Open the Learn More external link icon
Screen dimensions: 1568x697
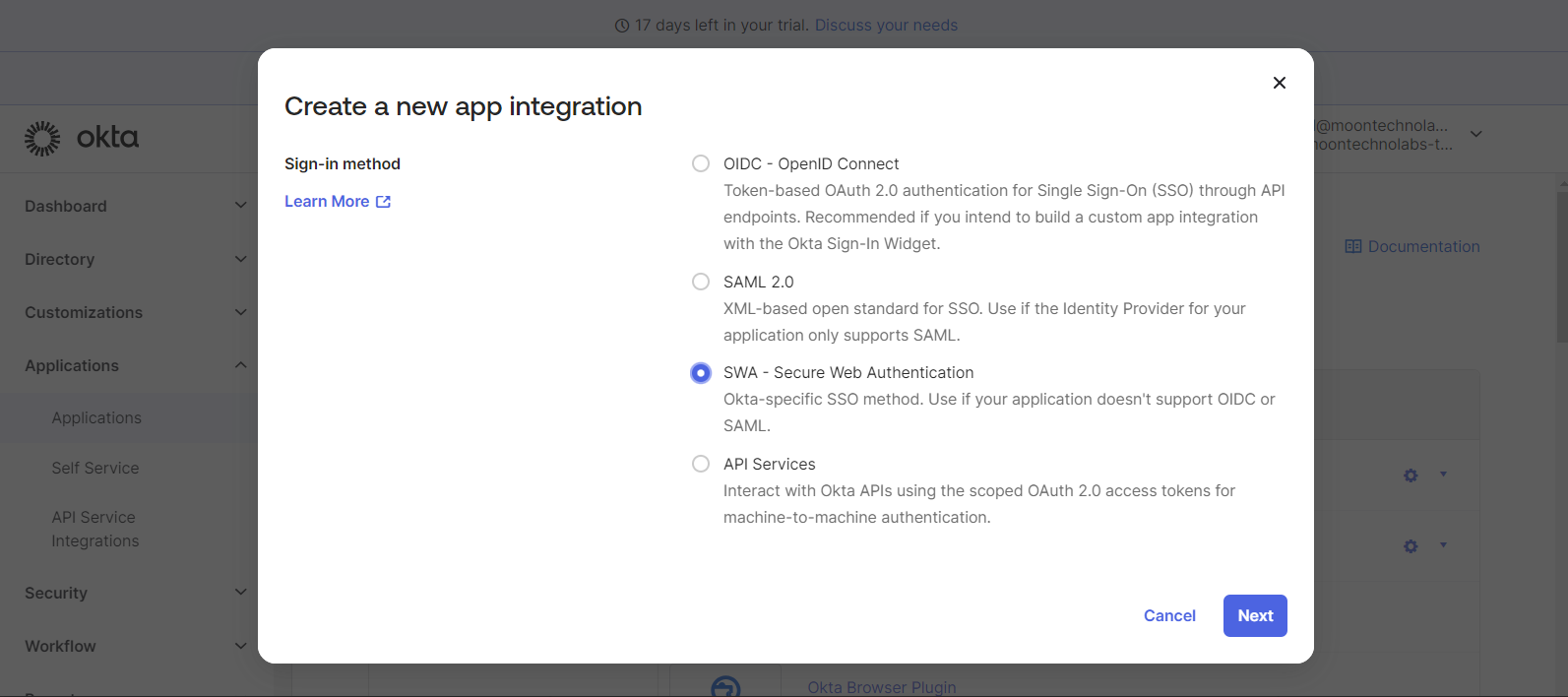pos(384,202)
